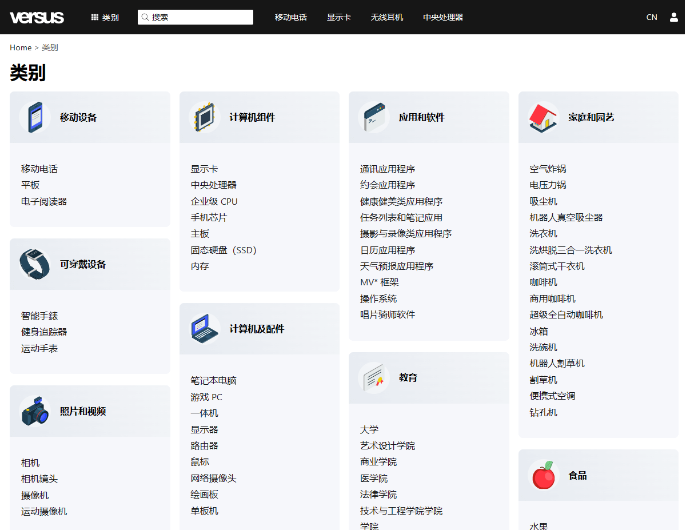The image size is (685, 532).
Task: Open the 类别 grid menu
Action: (x=105, y=17)
